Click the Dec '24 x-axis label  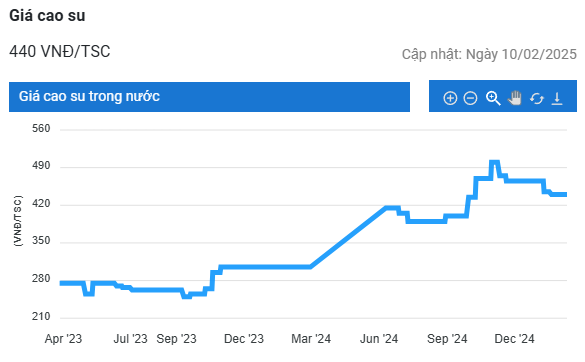pos(514,338)
